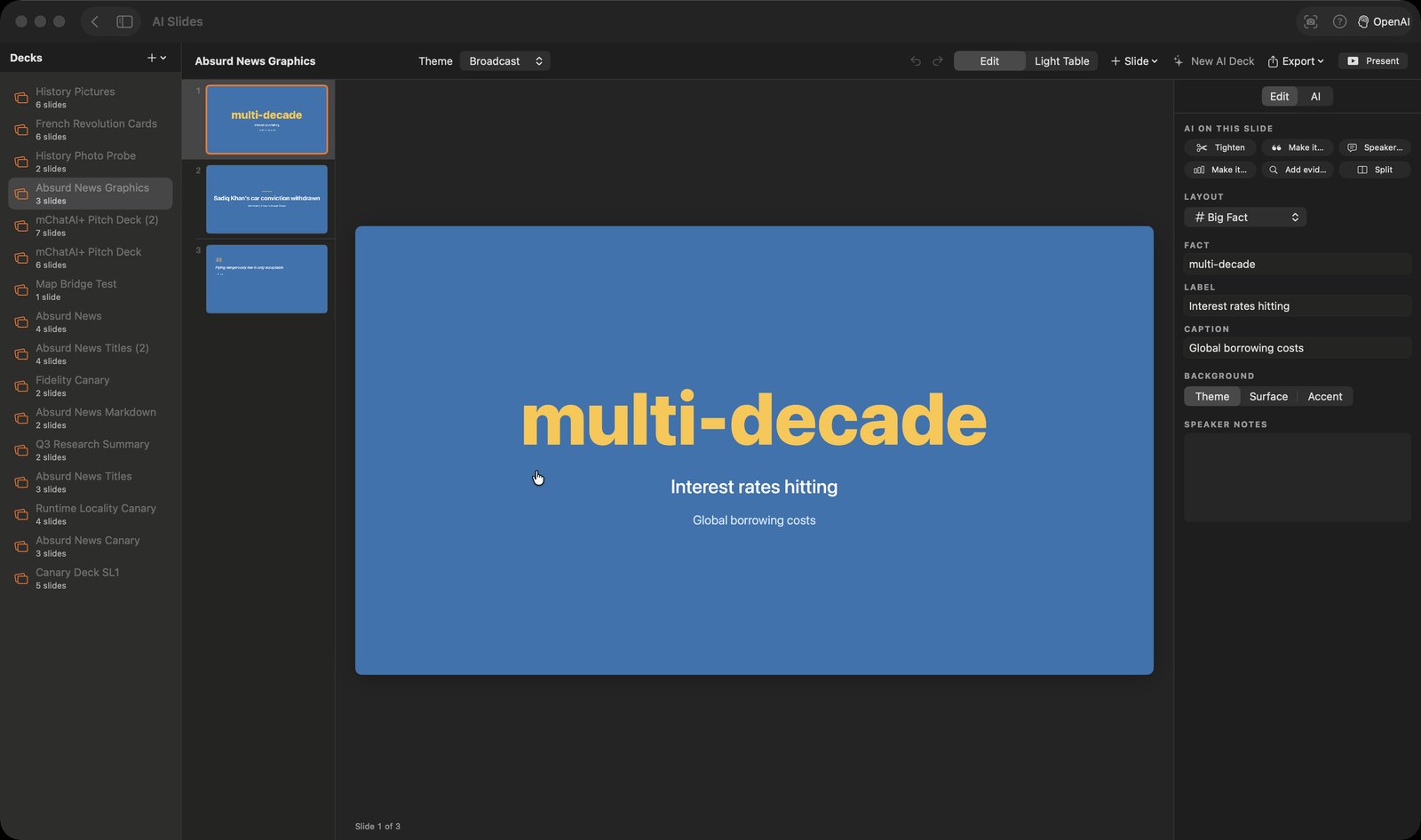Toggle the sidebar panel icon
Viewport: 1421px width, 840px height.
click(x=124, y=21)
